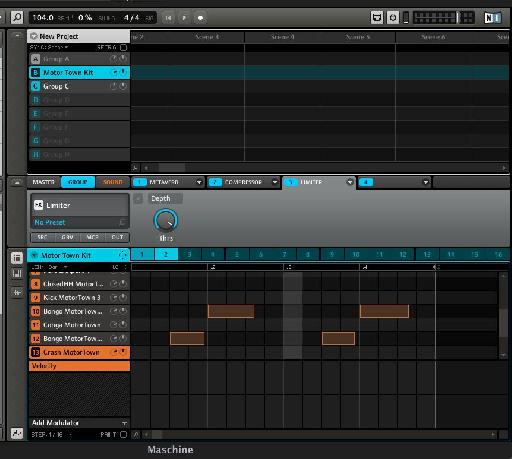Arm recording with the record button
Viewport: 512px width, 459px height.
pyautogui.click(x=200, y=18)
